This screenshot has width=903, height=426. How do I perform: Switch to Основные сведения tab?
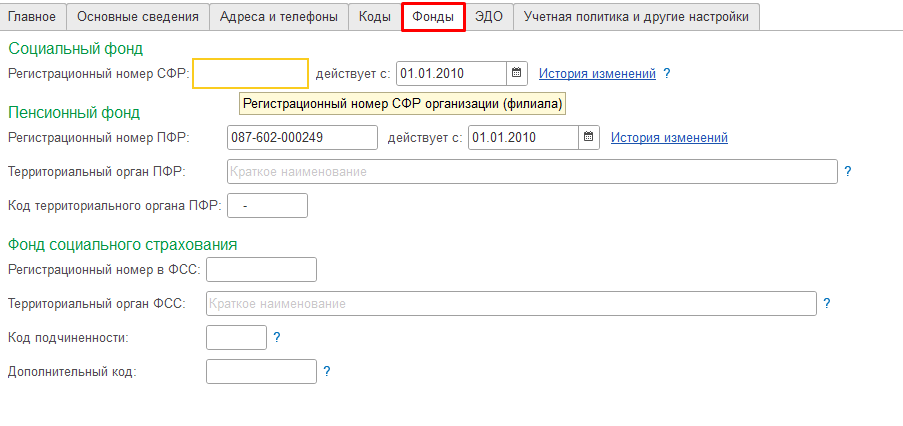tap(138, 17)
